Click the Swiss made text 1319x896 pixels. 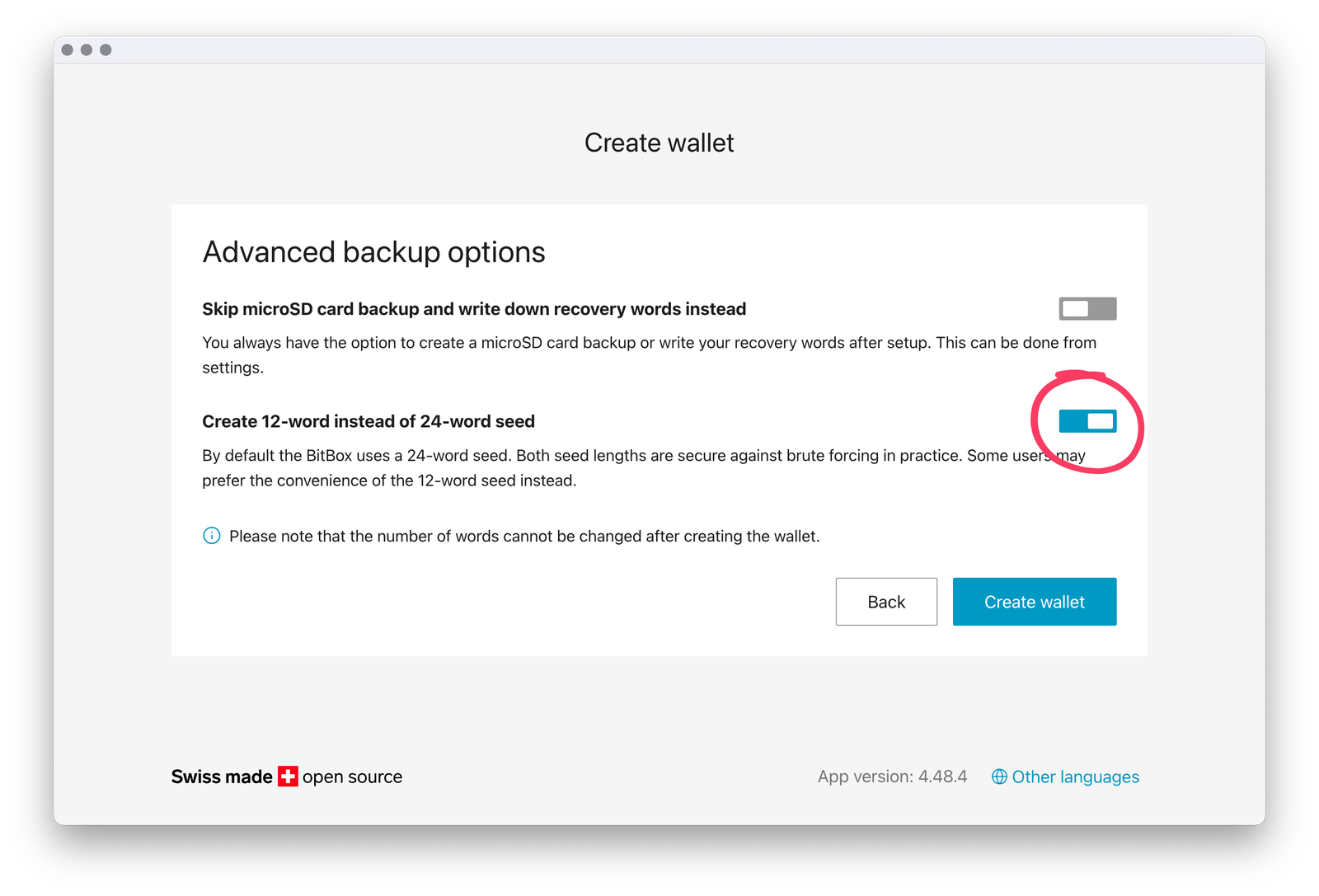click(222, 776)
